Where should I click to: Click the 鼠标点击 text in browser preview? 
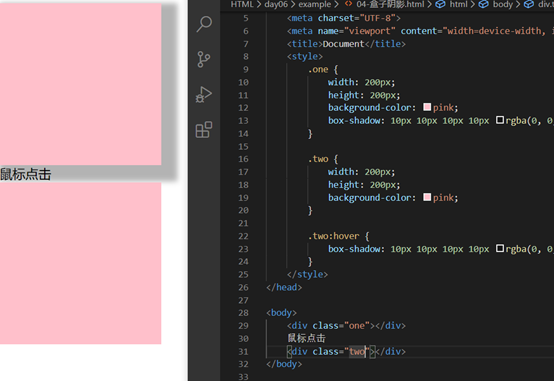click(25, 174)
